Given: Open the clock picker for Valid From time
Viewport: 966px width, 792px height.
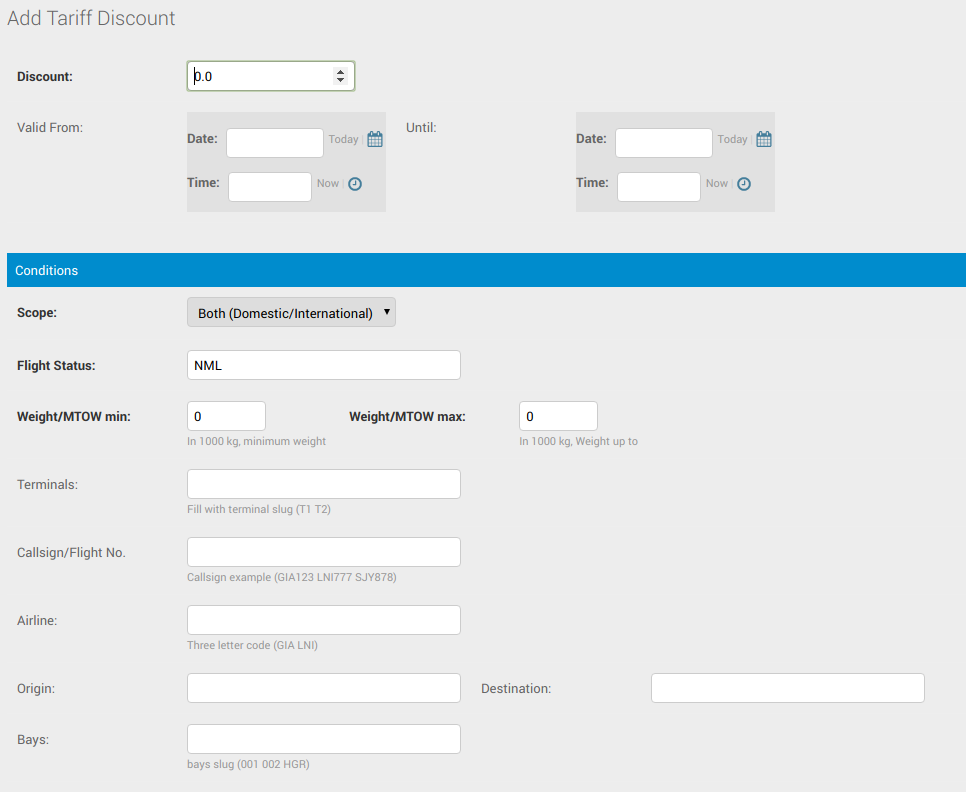Looking at the screenshot, I should click(356, 184).
